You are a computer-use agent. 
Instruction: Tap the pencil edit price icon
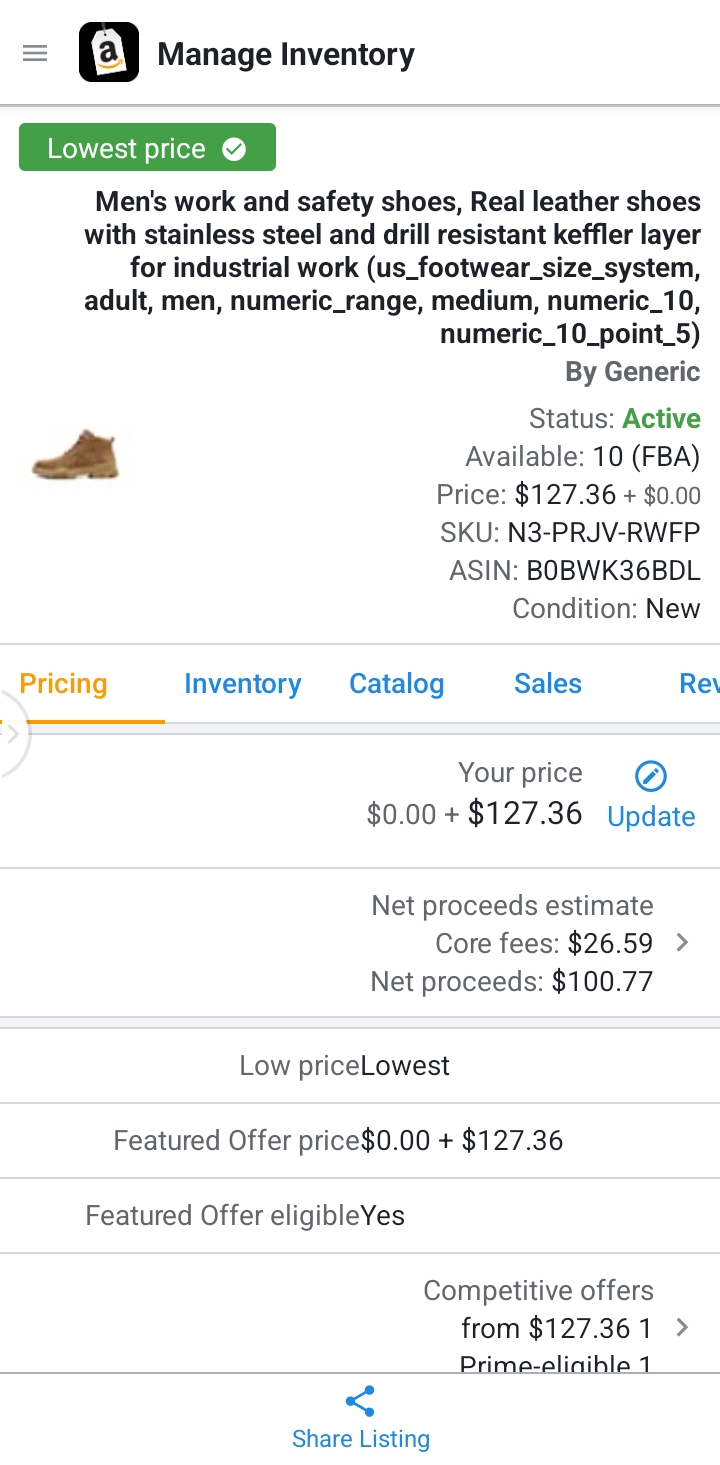pyautogui.click(x=651, y=775)
